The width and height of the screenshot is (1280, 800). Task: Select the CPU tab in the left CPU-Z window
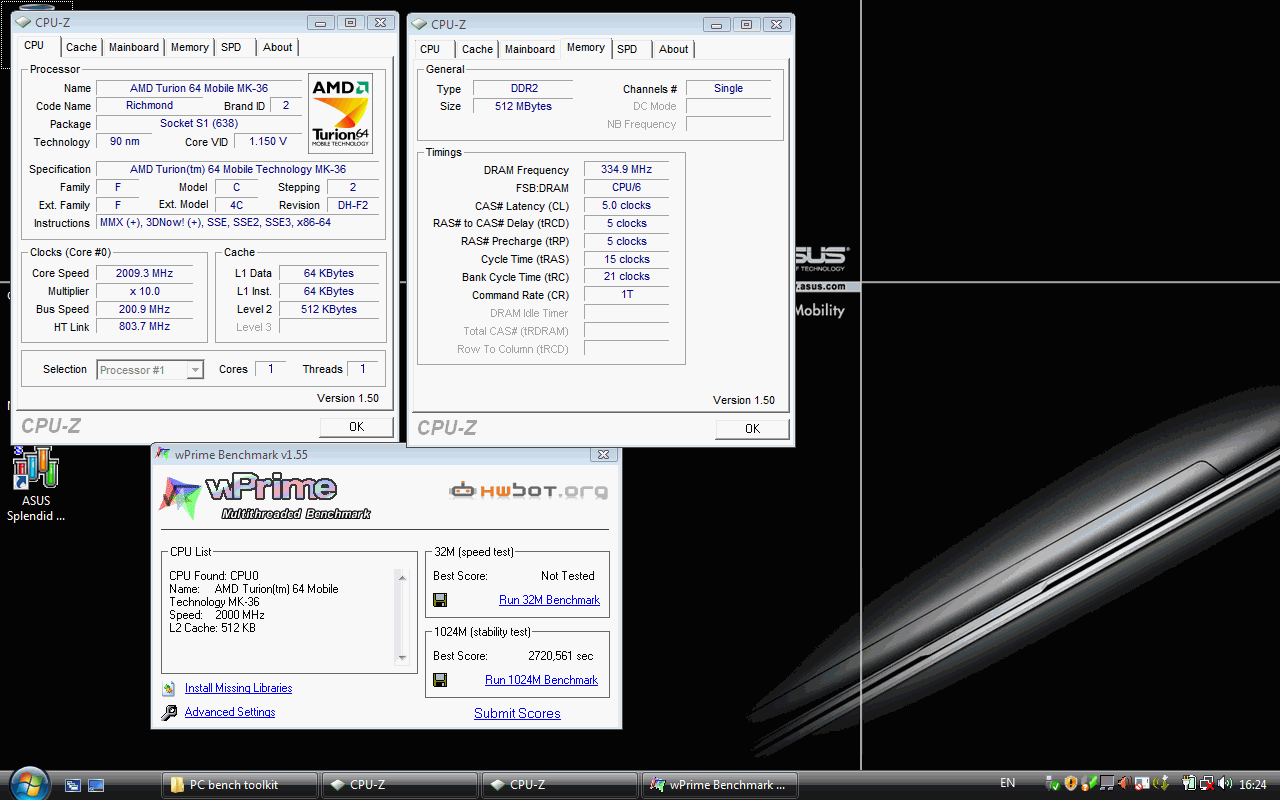point(35,46)
